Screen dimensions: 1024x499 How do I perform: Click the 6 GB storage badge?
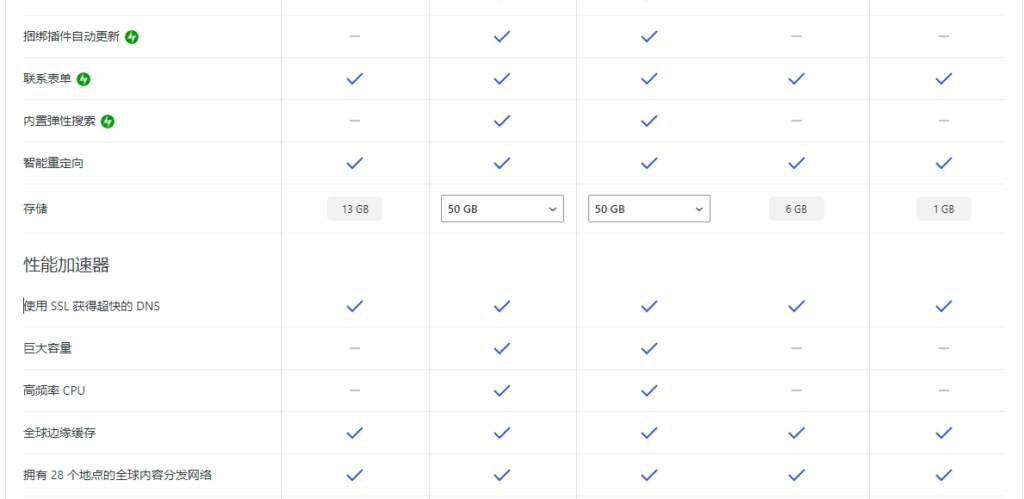pyautogui.click(x=796, y=209)
